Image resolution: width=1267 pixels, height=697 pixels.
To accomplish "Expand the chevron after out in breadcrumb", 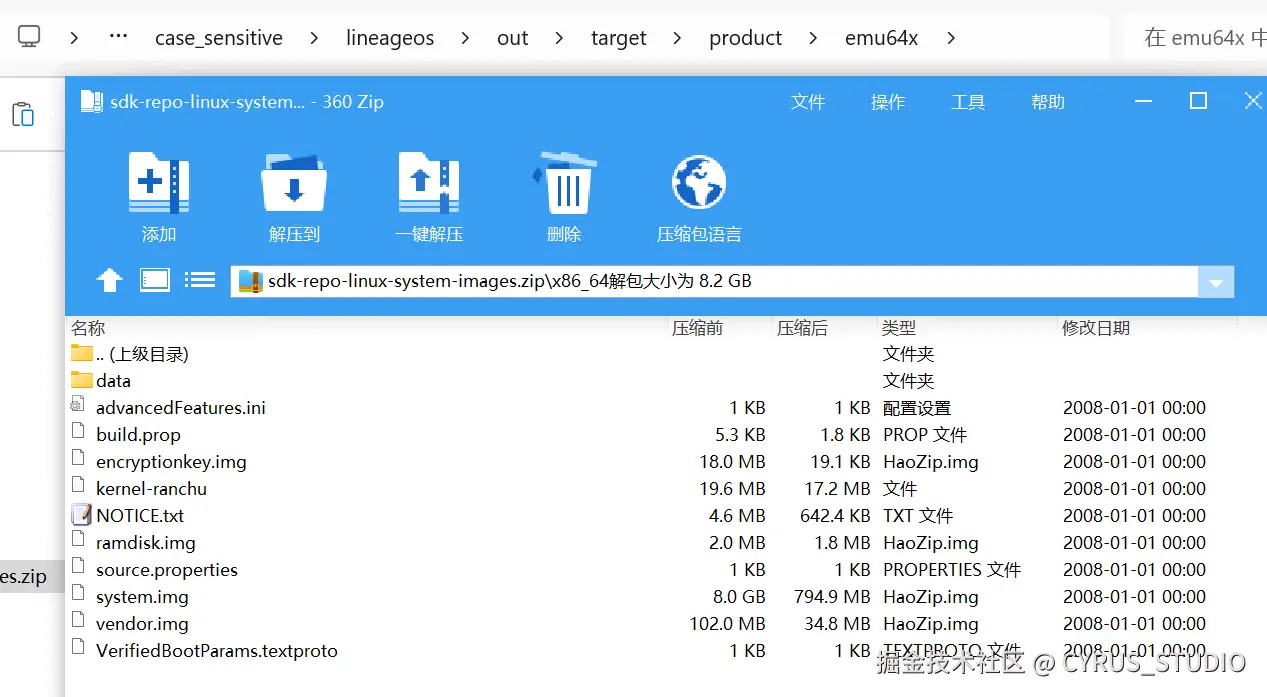I will [x=559, y=38].
